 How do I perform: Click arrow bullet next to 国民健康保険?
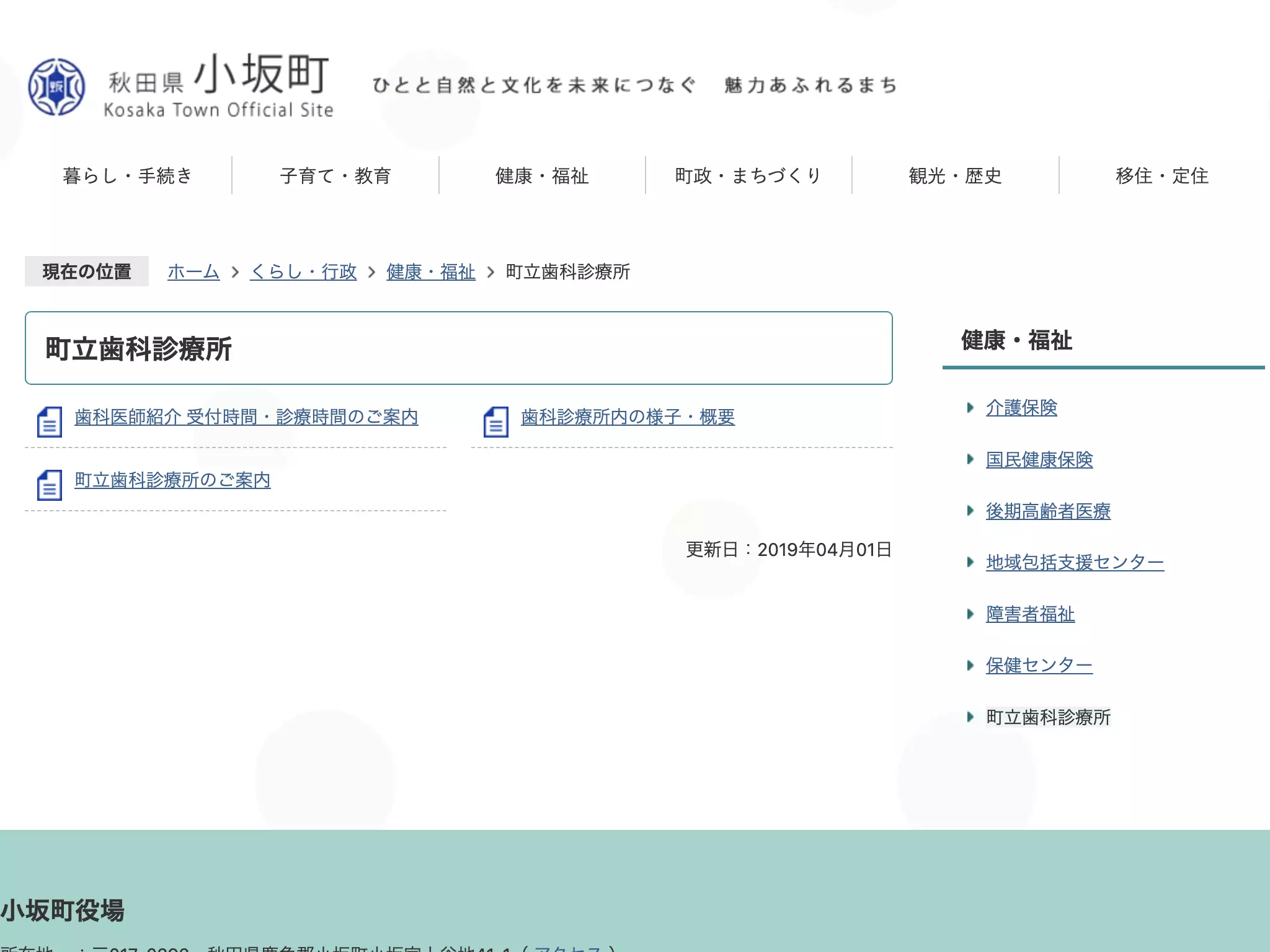[970, 459]
